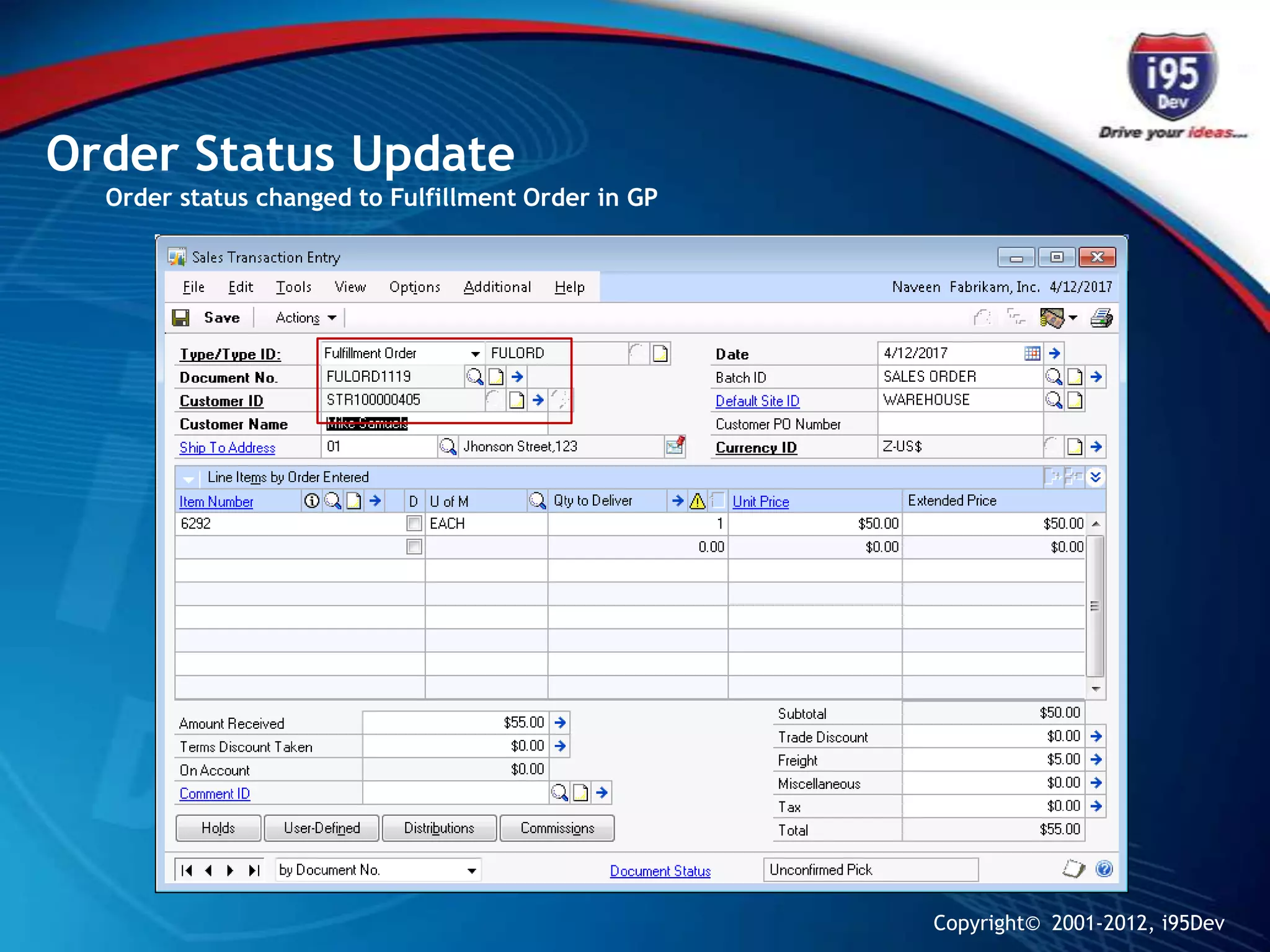
Task: Click Commissions button
Action: pyautogui.click(x=557, y=828)
